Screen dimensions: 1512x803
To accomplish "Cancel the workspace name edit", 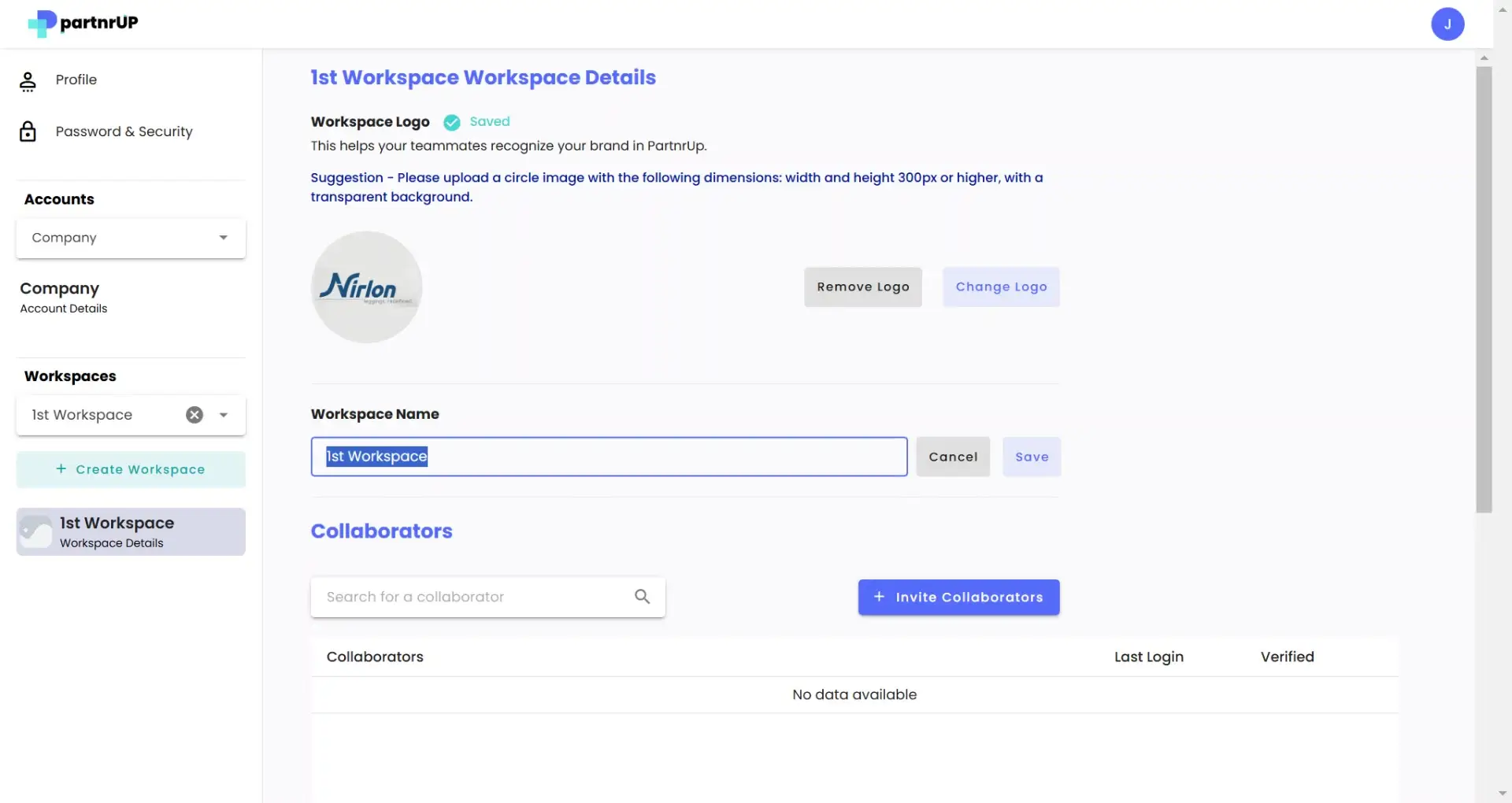I will (x=953, y=456).
